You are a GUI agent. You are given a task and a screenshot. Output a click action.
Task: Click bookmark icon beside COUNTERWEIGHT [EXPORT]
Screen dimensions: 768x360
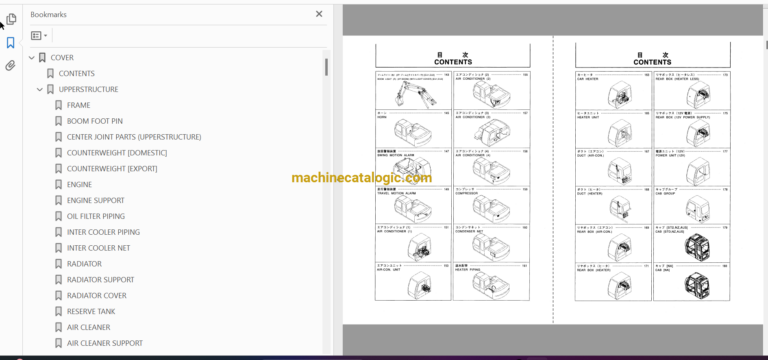pyautogui.click(x=58, y=168)
